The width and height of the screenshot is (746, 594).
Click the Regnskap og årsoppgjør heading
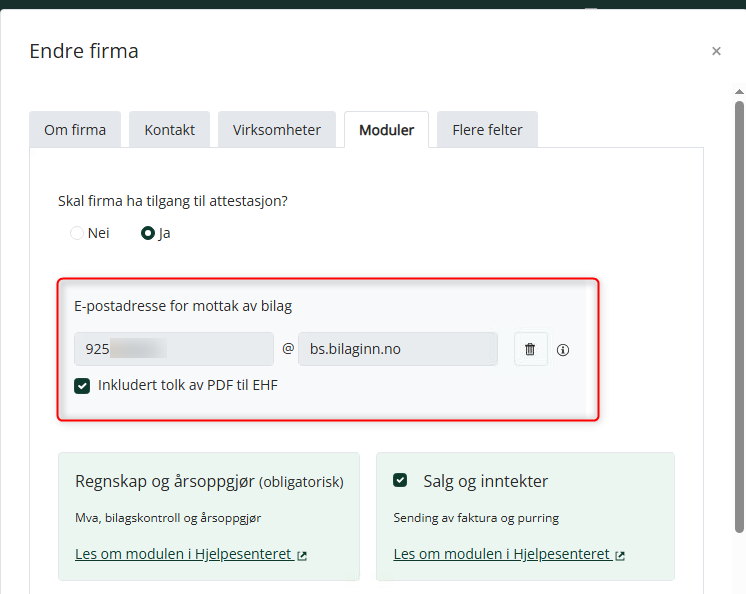click(209, 481)
